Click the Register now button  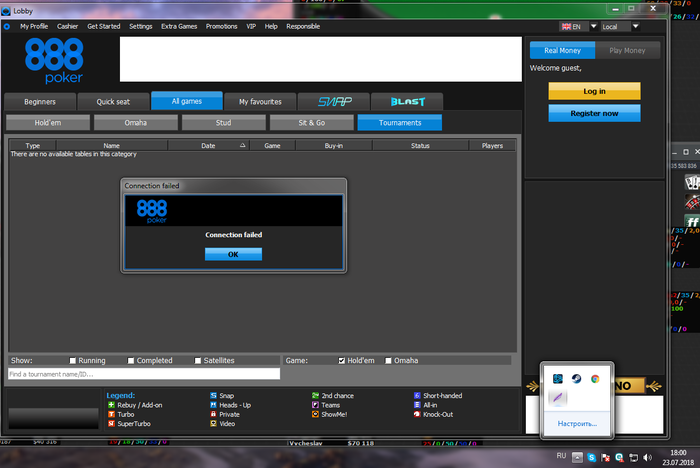[594, 113]
